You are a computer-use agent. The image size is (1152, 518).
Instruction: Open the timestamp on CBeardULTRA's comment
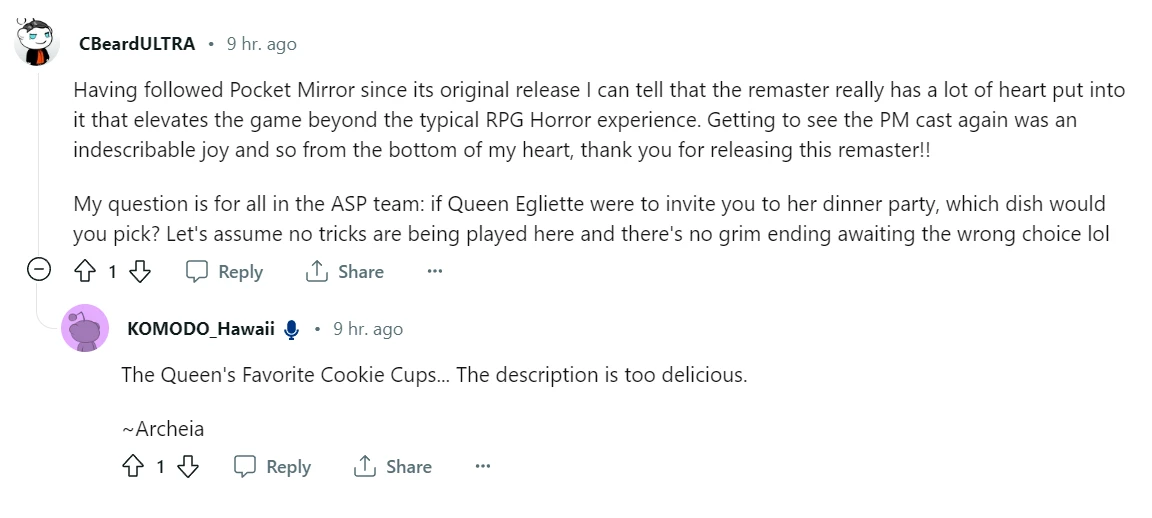coord(262,44)
